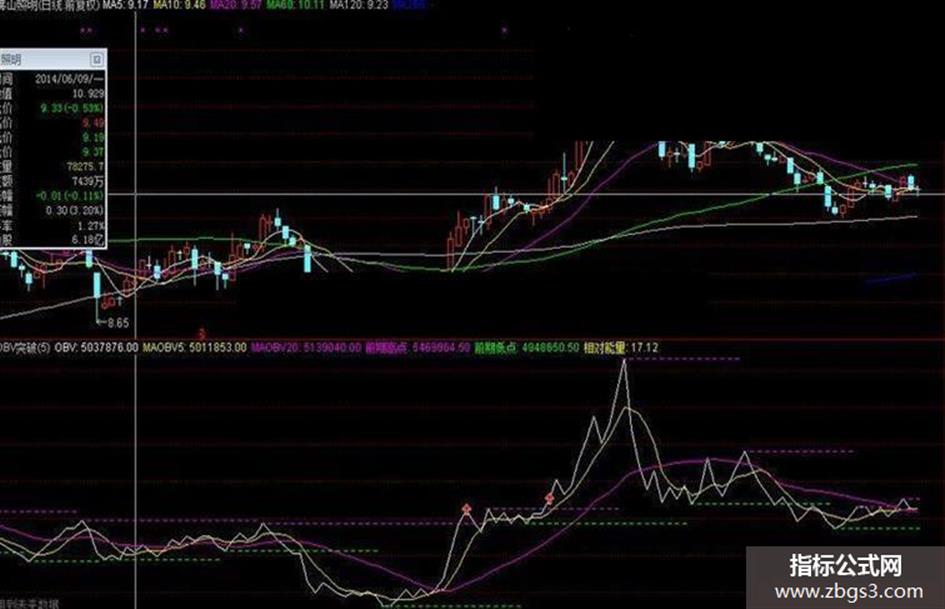Click the date value 2014/06/09 in info panel
945x609 pixels.
click(x=69, y=79)
